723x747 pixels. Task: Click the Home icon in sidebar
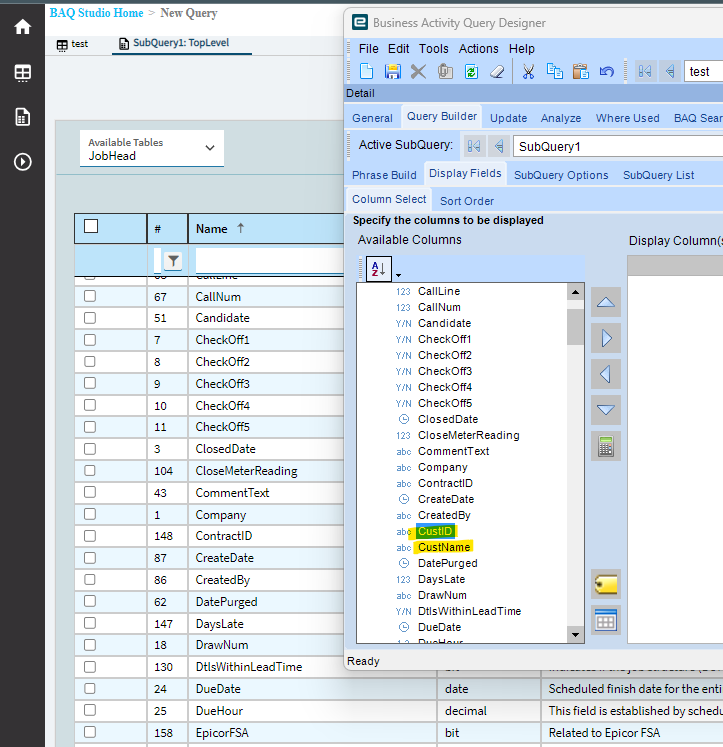tap(22, 27)
